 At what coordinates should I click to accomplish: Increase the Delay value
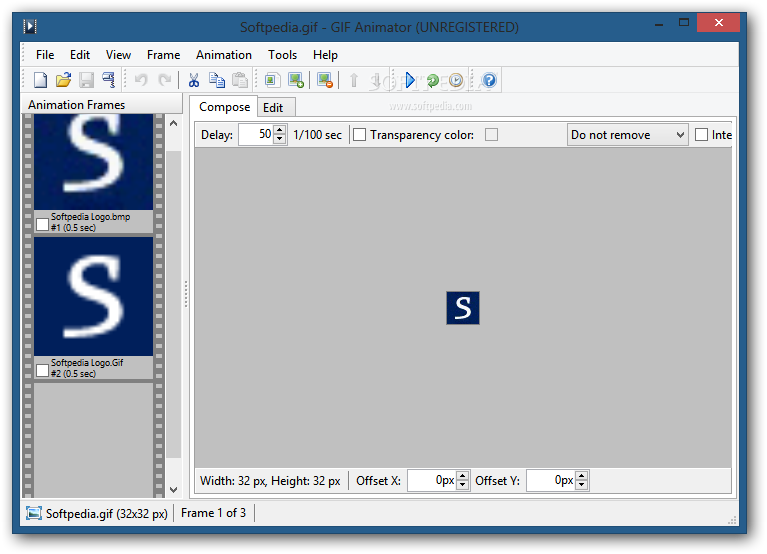tap(279, 130)
